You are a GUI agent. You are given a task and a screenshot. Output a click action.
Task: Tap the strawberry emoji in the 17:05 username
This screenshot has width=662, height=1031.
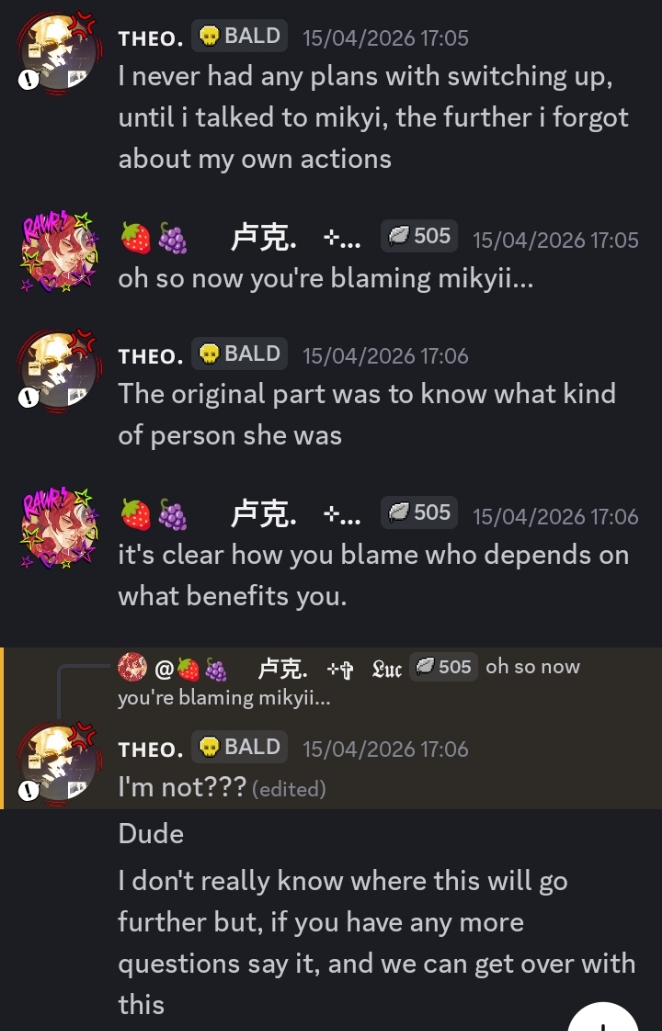[135, 237]
